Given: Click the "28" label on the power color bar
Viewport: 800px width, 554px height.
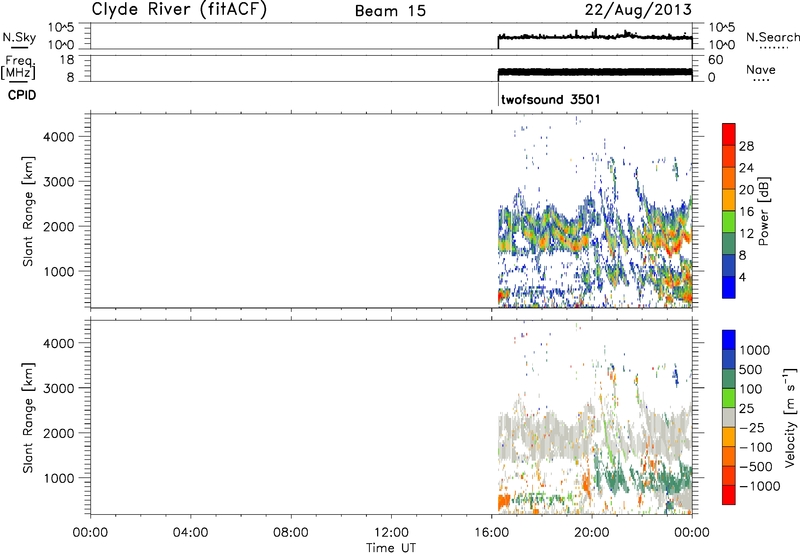Looking at the screenshot, I should tap(746, 146).
